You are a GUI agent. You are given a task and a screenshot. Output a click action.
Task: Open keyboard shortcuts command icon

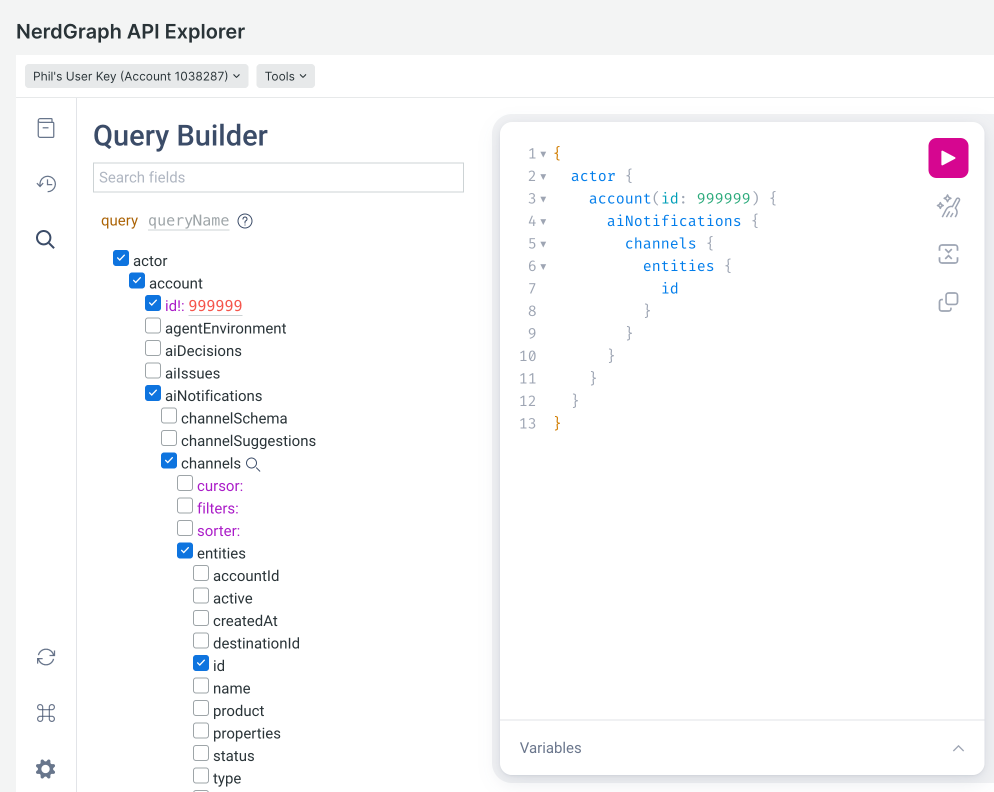(46, 713)
